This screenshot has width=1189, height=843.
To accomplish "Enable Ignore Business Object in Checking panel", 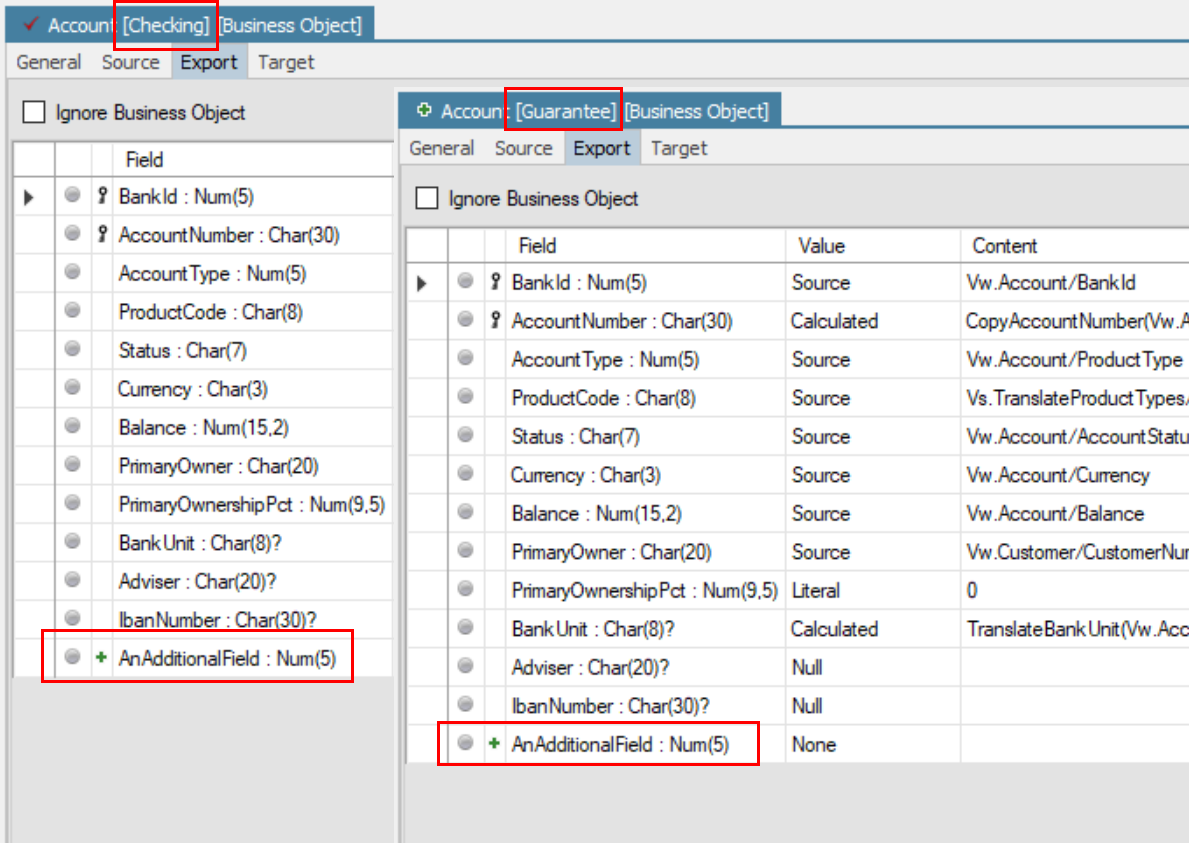I will 33,112.
